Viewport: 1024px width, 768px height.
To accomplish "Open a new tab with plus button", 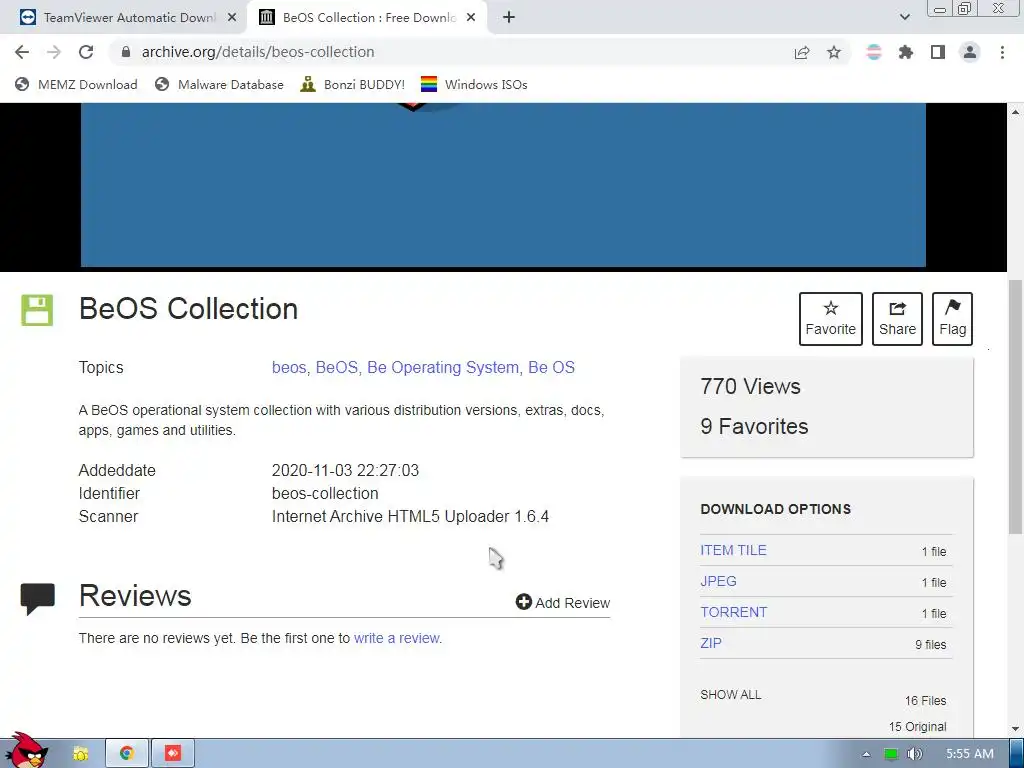I will [509, 17].
